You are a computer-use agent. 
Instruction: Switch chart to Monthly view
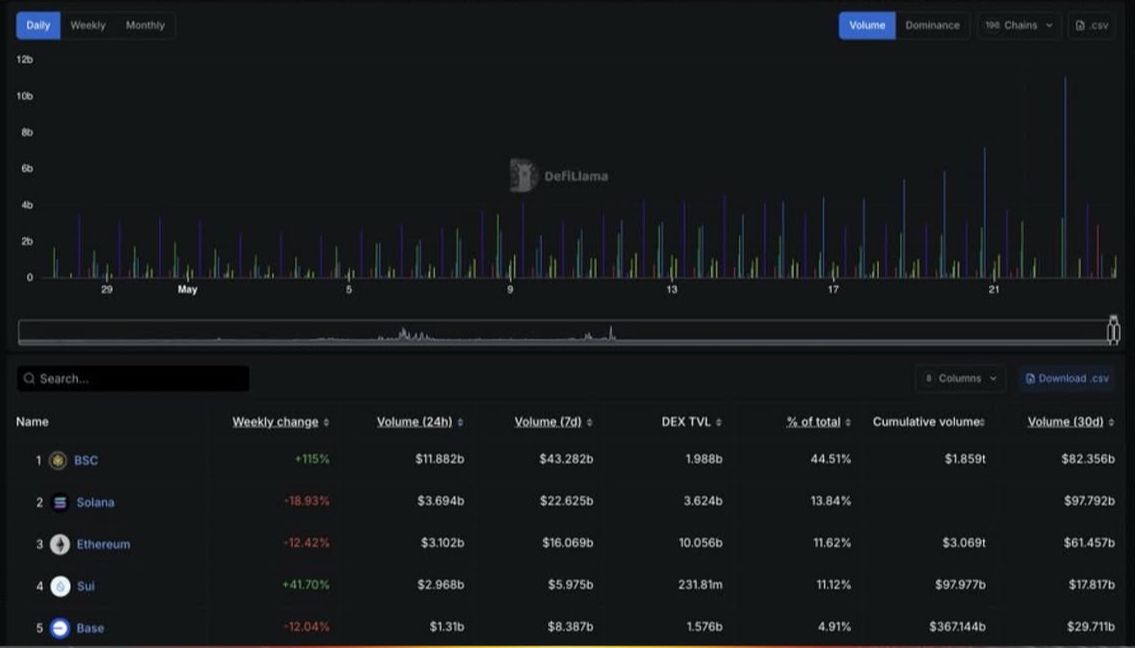(x=145, y=25)
